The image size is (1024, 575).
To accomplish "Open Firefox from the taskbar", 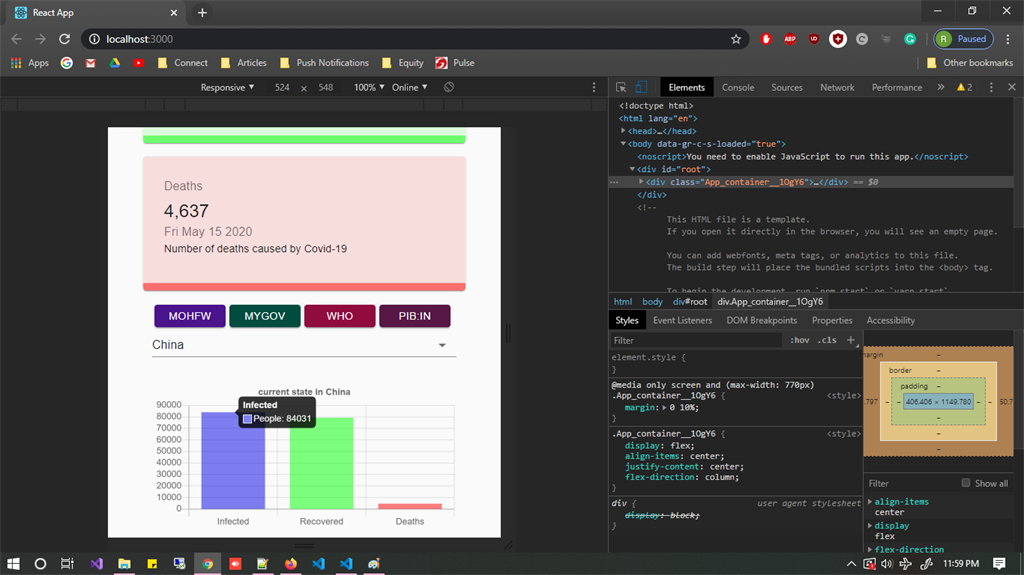I will tap(291, 563).
